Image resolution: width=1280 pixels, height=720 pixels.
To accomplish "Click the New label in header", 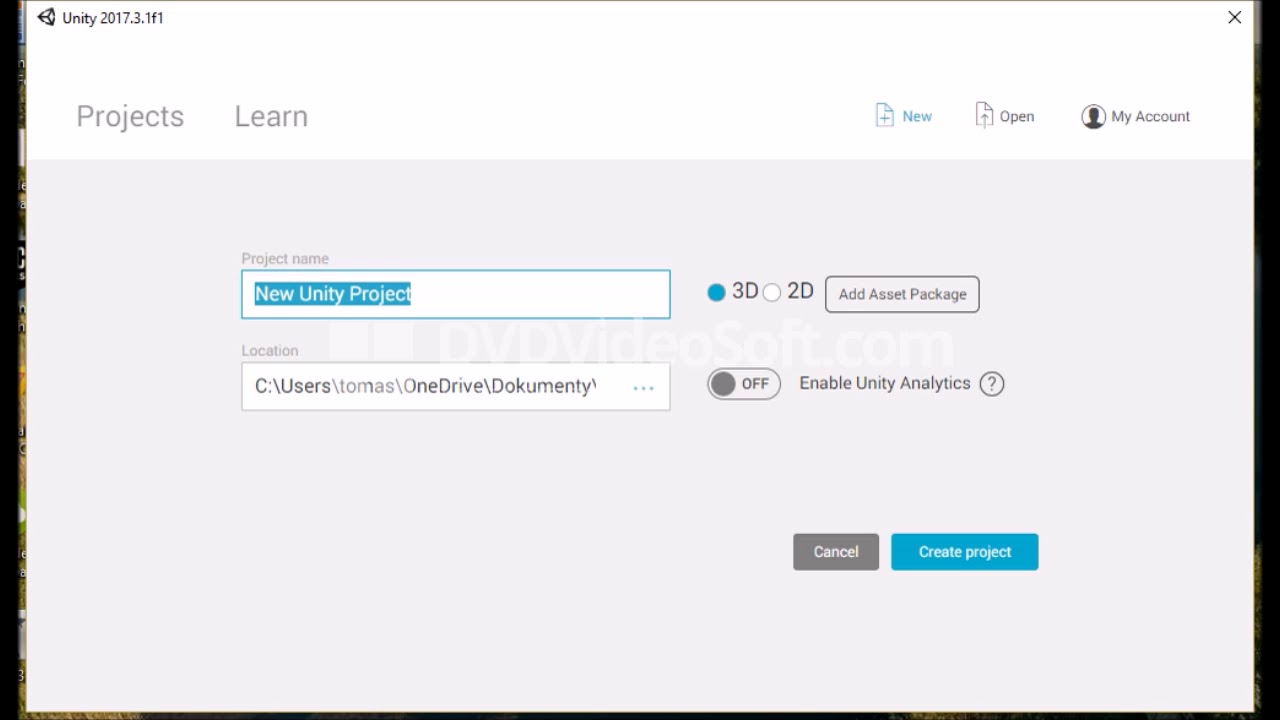I will 917,116.
